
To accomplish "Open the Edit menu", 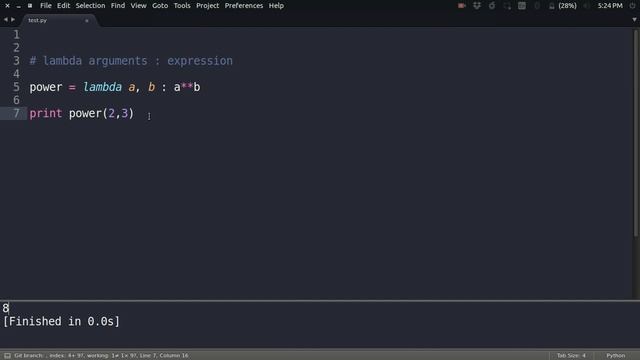I will point(63,6).
